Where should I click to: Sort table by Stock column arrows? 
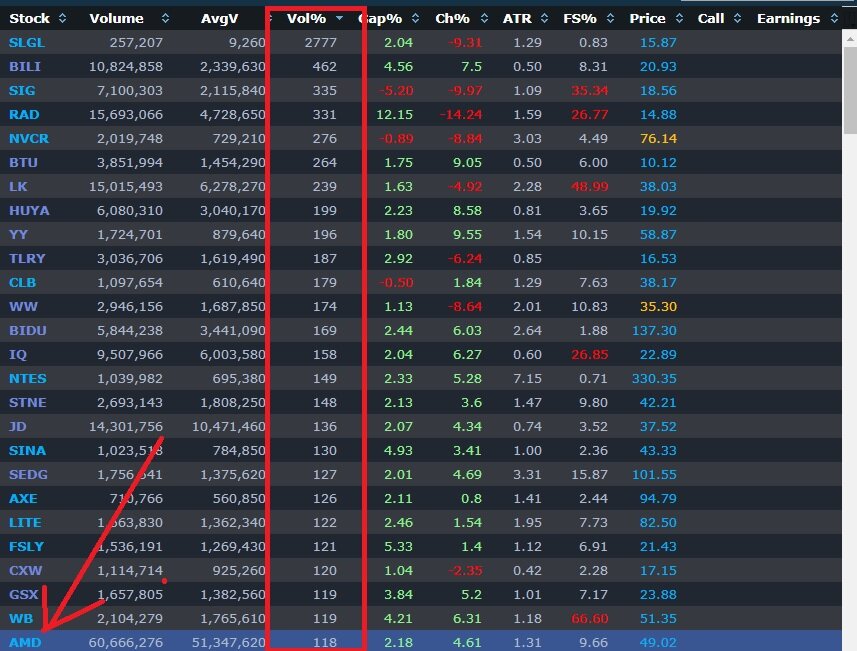62,19
